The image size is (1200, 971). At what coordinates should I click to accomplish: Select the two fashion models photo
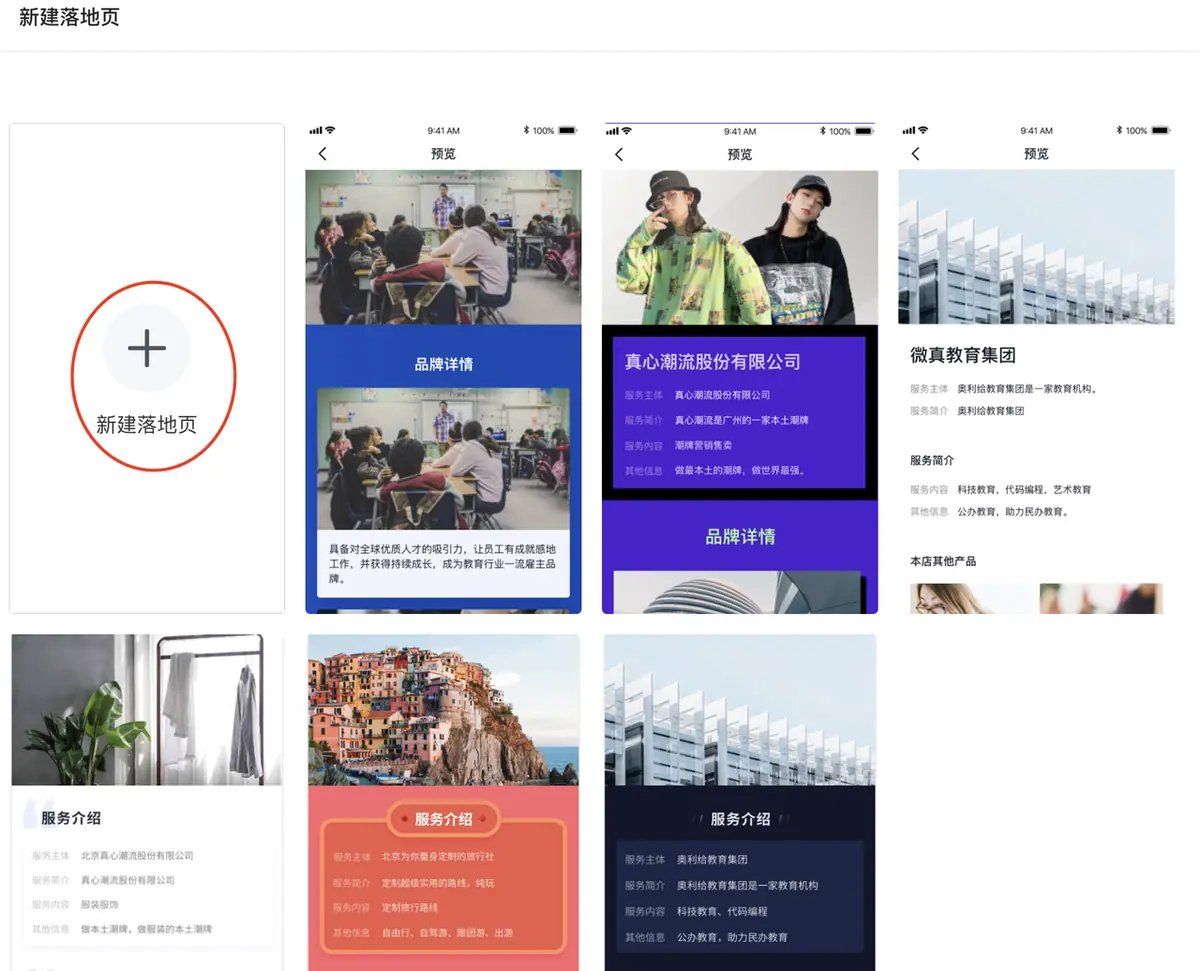click(740, 247)
